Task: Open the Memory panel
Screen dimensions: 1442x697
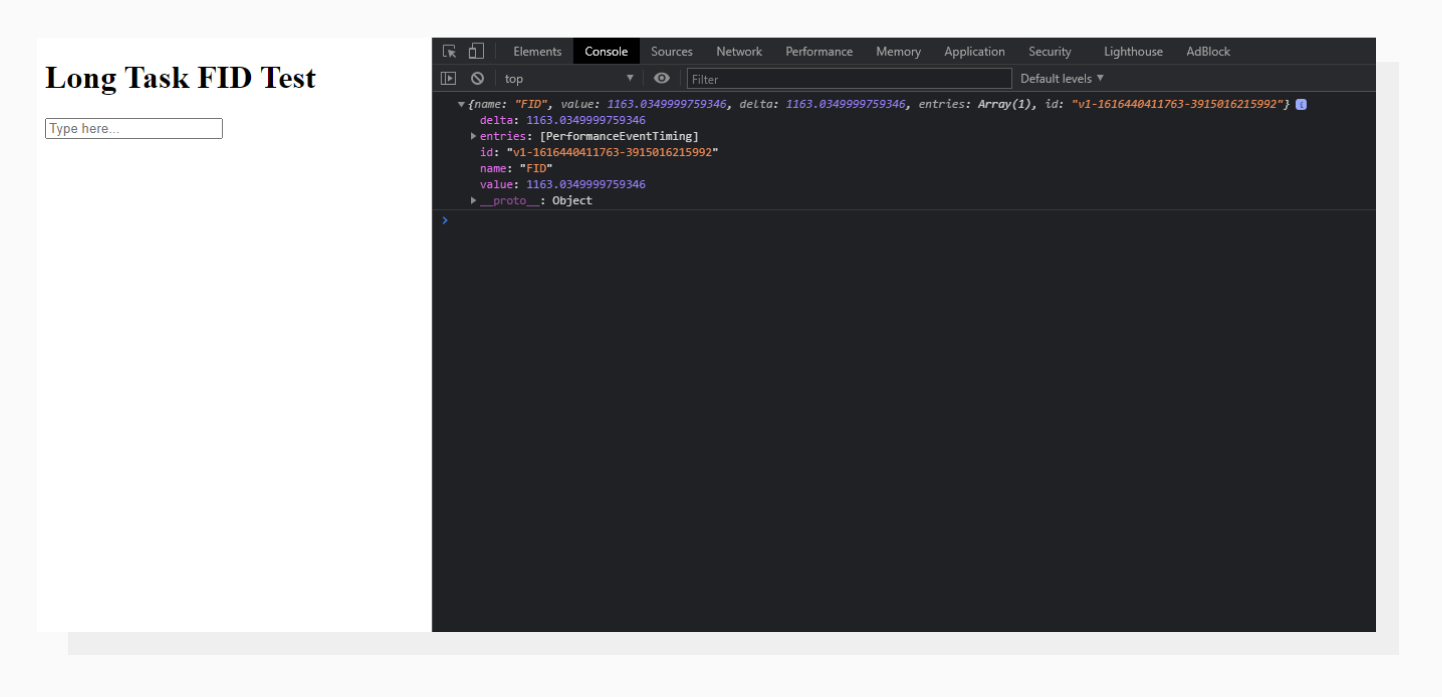Action: tap(897, 51)
